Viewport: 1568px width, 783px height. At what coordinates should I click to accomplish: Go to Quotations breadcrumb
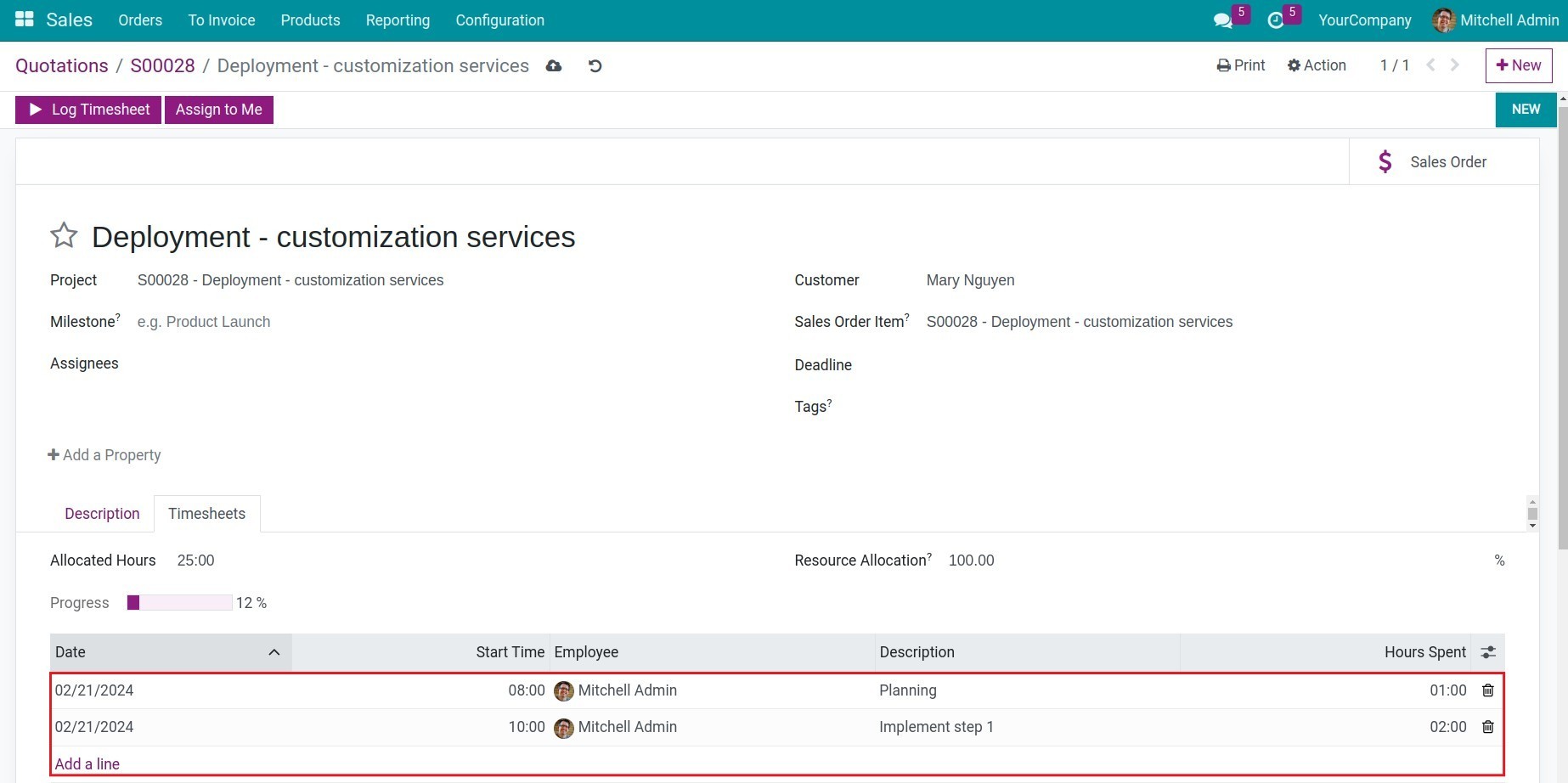pyautogui.click(x=62, y=65)
